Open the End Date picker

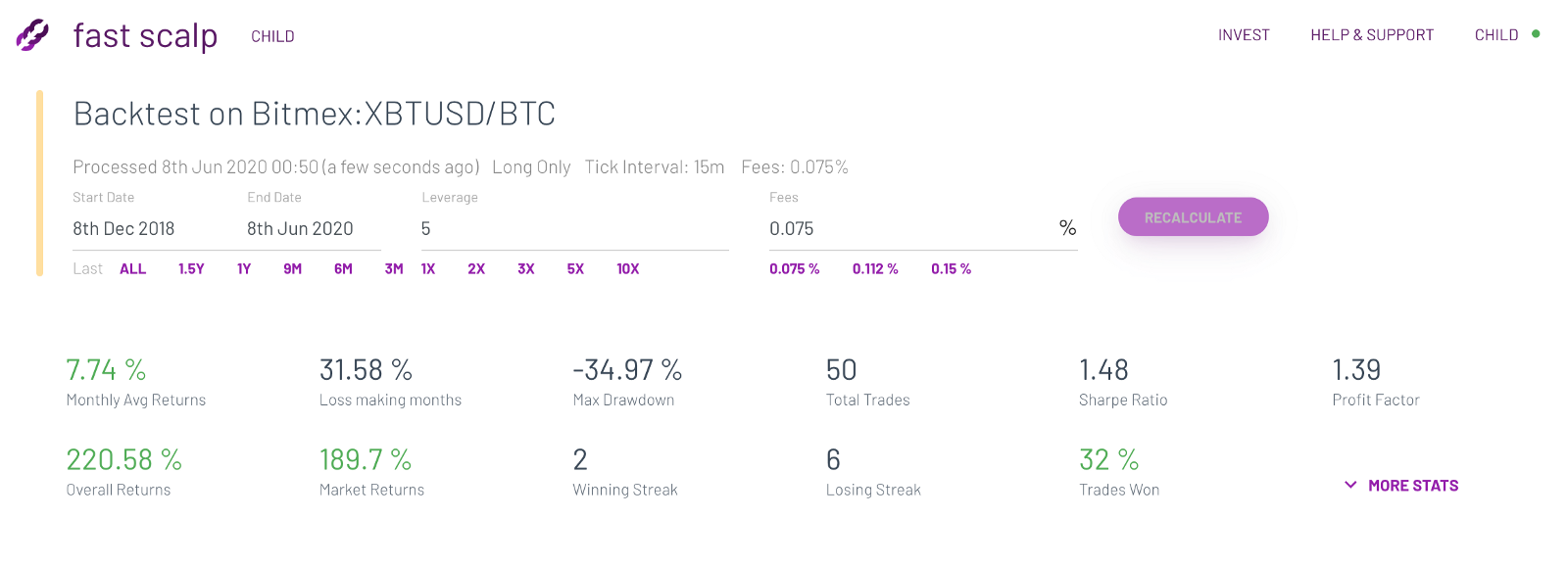click(299, 228)
